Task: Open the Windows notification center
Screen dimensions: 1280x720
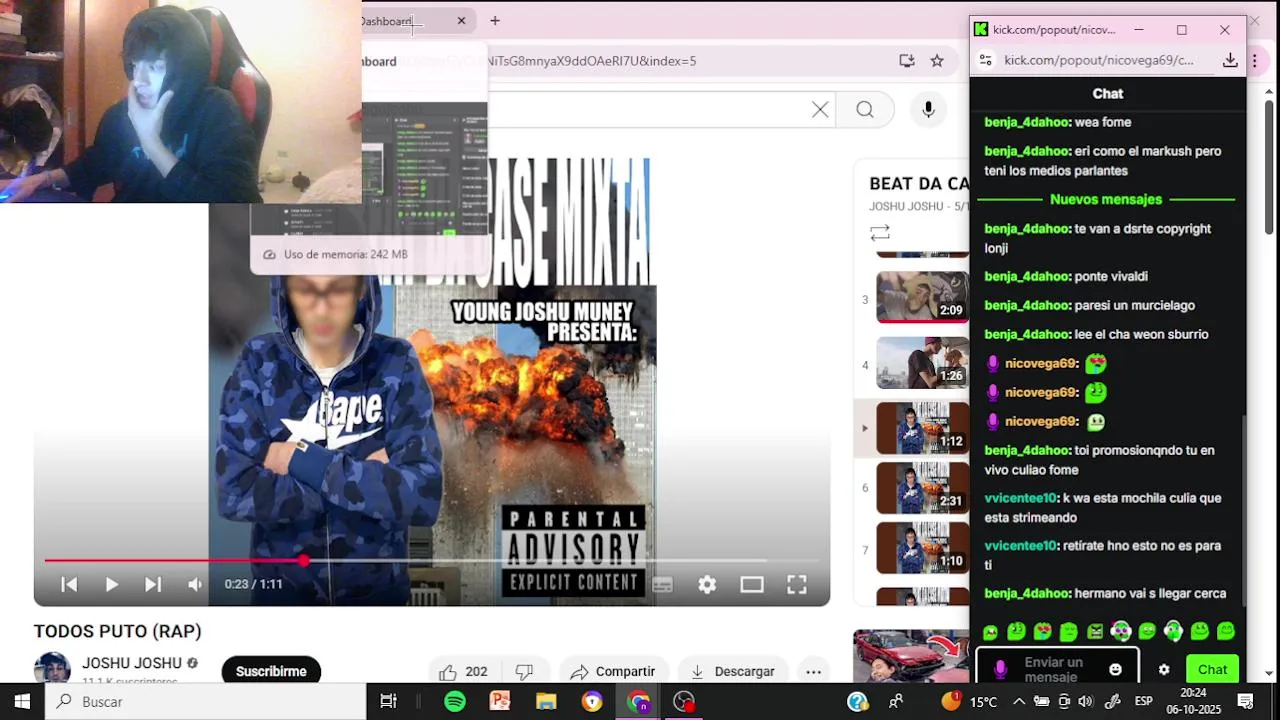Action: click(1246, 701)
